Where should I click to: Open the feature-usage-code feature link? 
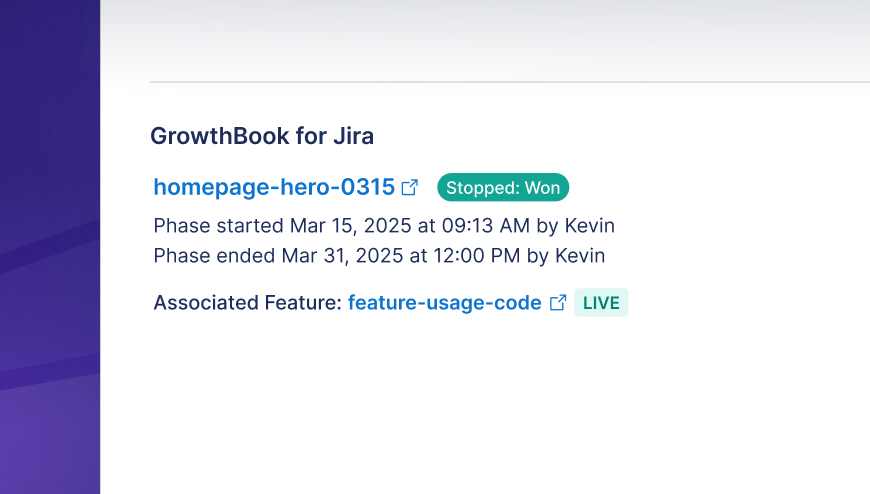tap(444, 303)
